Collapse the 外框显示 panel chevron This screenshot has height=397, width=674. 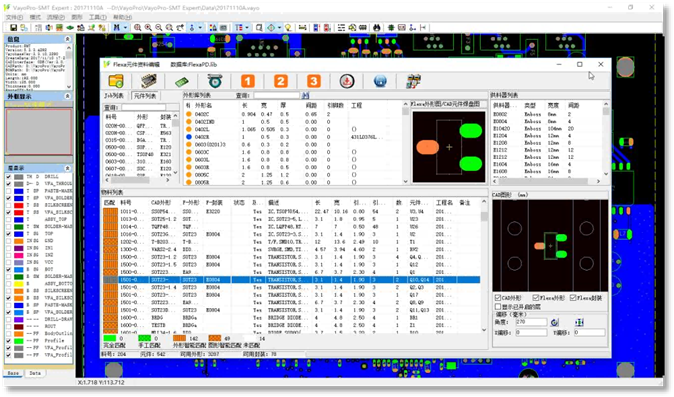(x=67, y=96)
